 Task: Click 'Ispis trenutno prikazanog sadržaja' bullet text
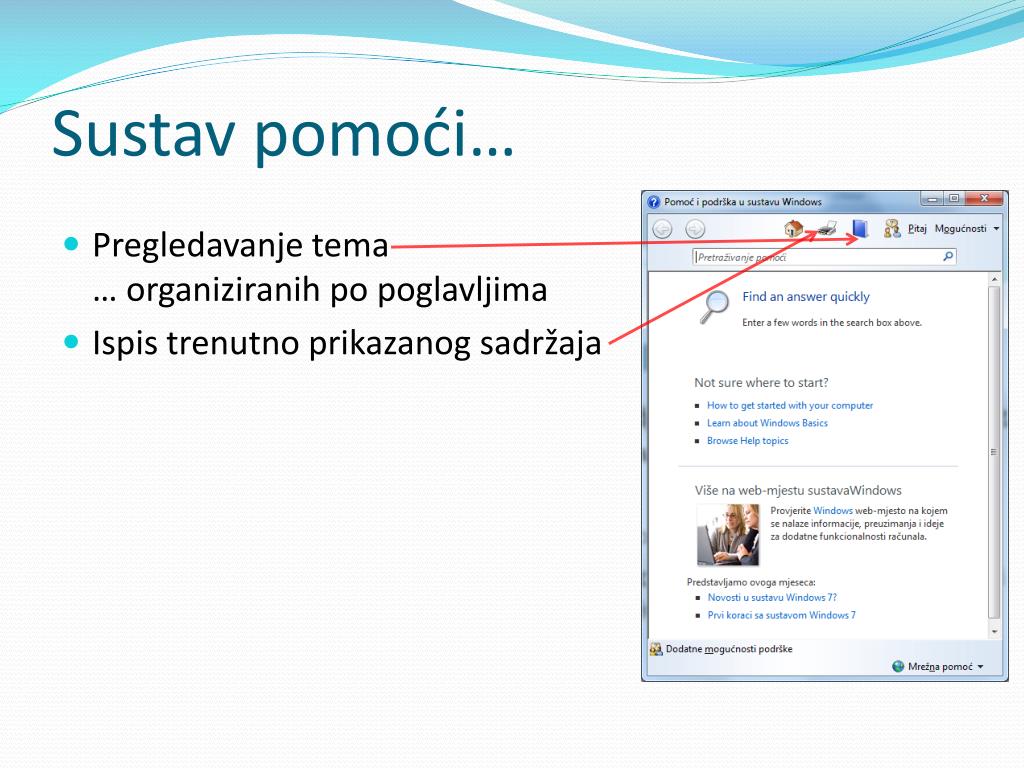click(347, 343)
